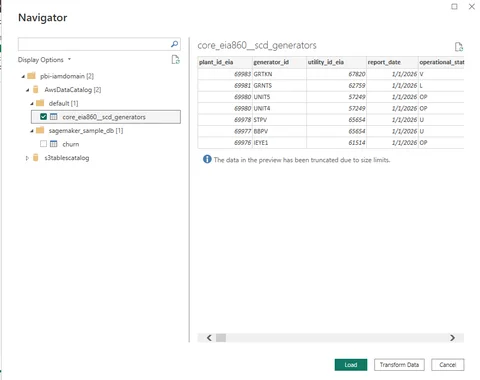Collapse the AwsDataCatalog node
This screenshot has width=480, height=380.
pos(28,90)
